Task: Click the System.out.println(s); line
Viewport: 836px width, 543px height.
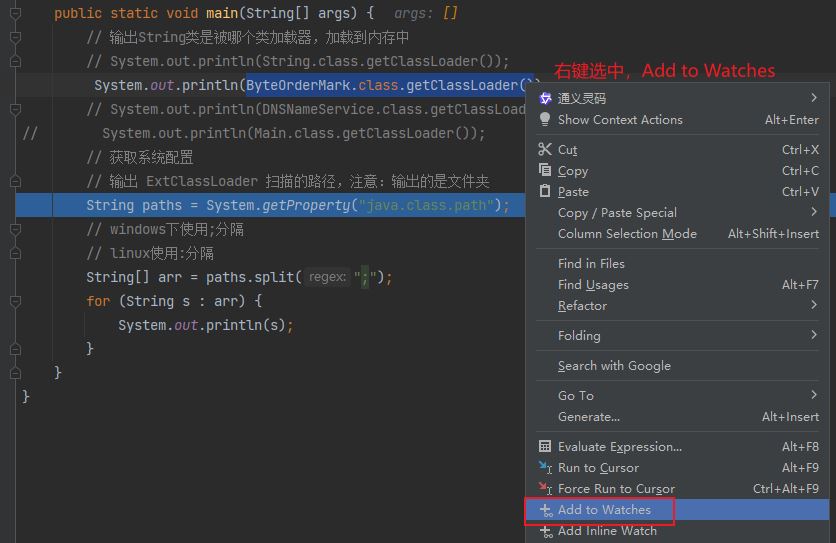Action: (x=206, y=325)
